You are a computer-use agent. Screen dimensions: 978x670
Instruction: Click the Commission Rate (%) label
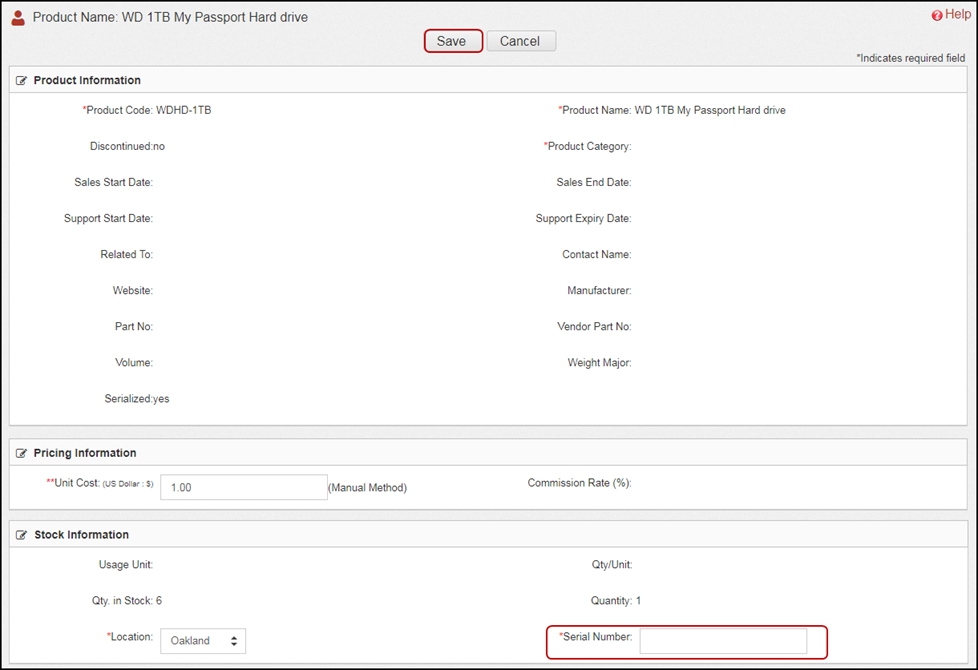[579, 483]
